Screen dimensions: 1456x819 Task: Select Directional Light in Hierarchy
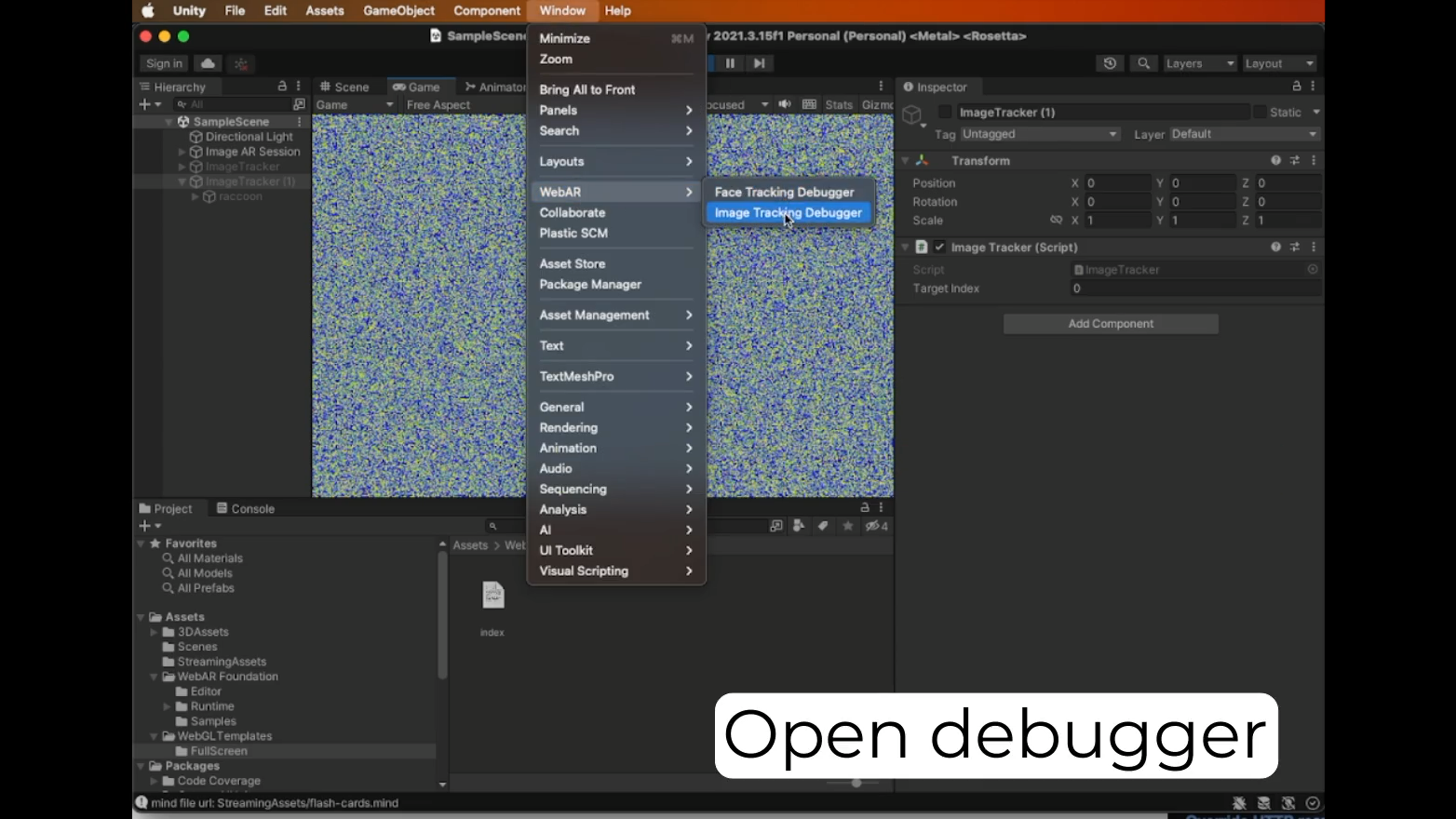click(249, 137)
